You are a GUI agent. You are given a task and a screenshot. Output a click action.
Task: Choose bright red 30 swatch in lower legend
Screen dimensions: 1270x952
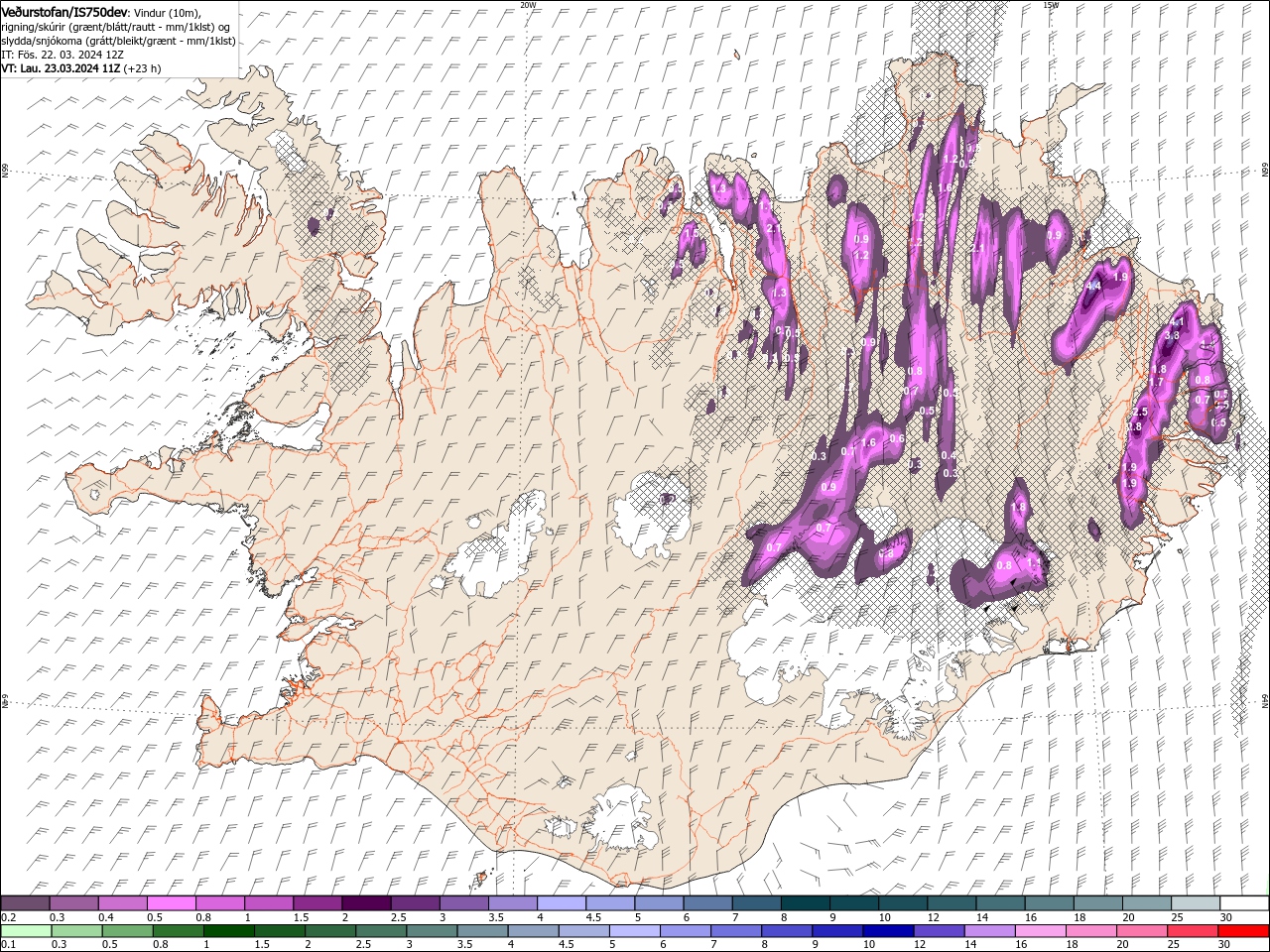coord(1242,930)
